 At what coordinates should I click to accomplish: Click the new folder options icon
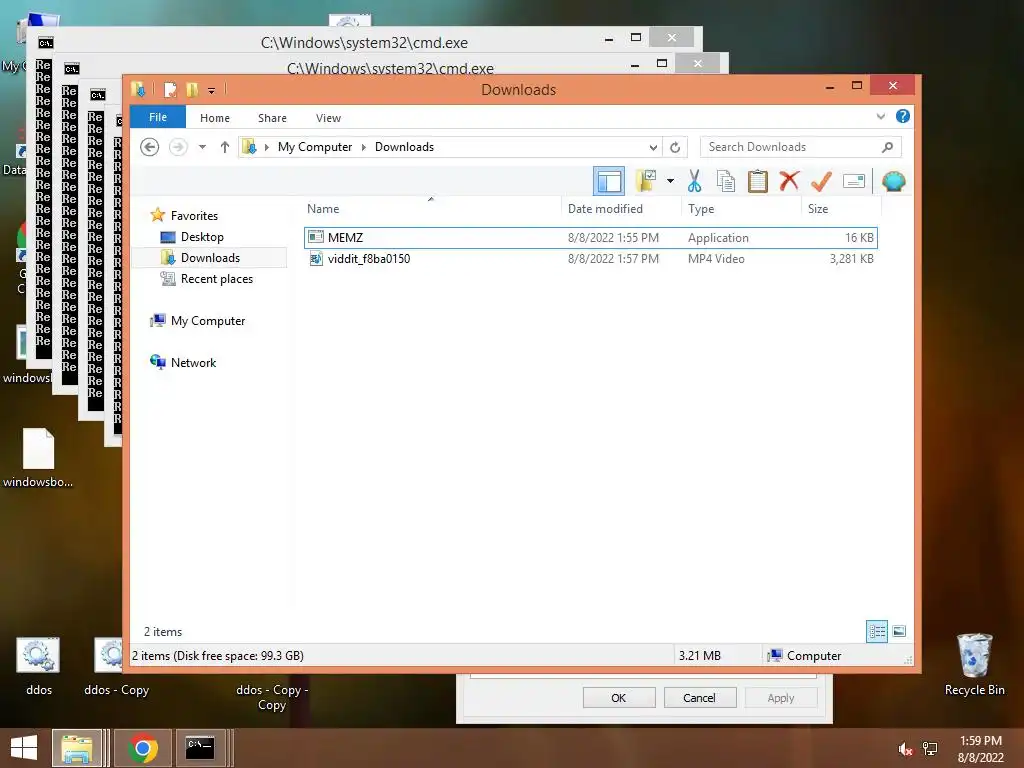[x=646, y=181]
